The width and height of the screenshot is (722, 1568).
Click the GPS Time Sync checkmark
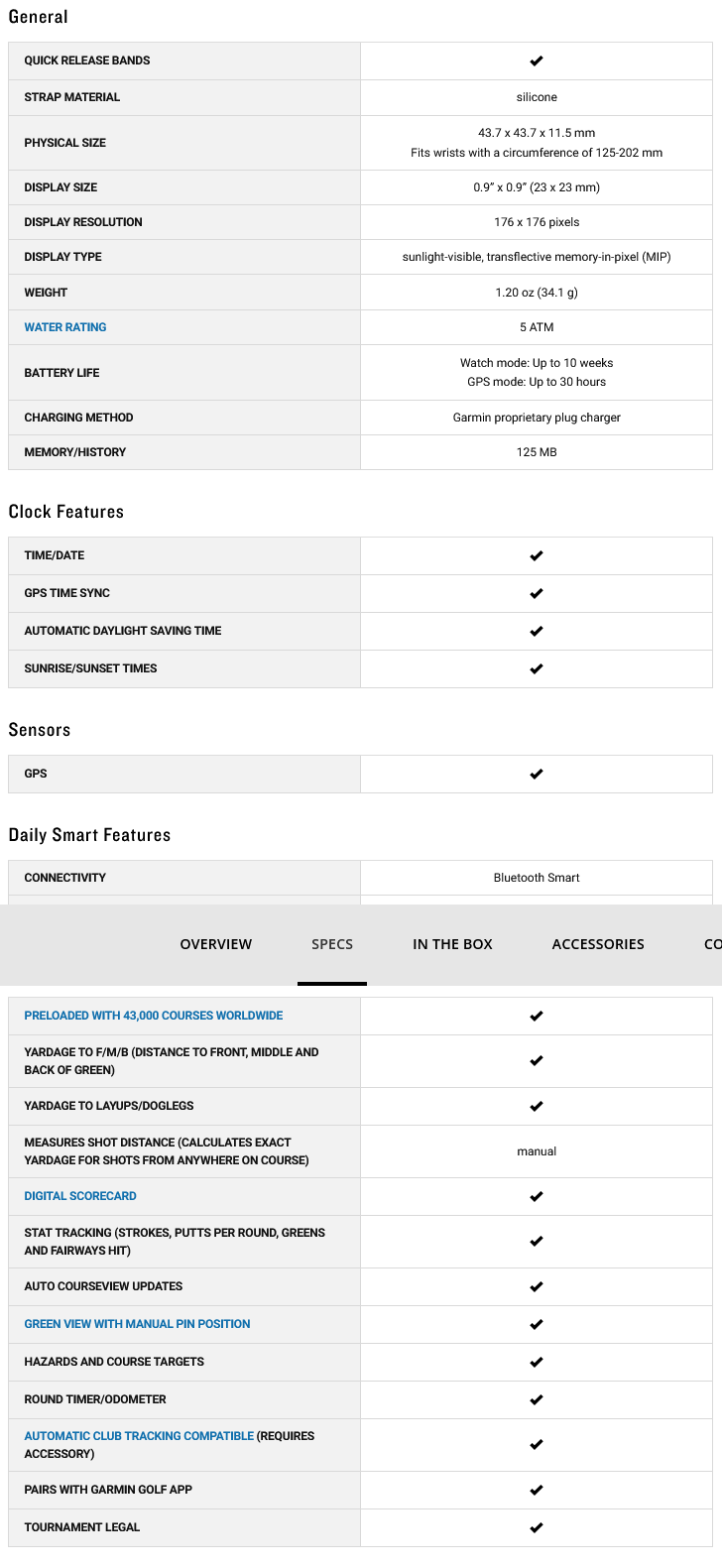click(537, 593)
